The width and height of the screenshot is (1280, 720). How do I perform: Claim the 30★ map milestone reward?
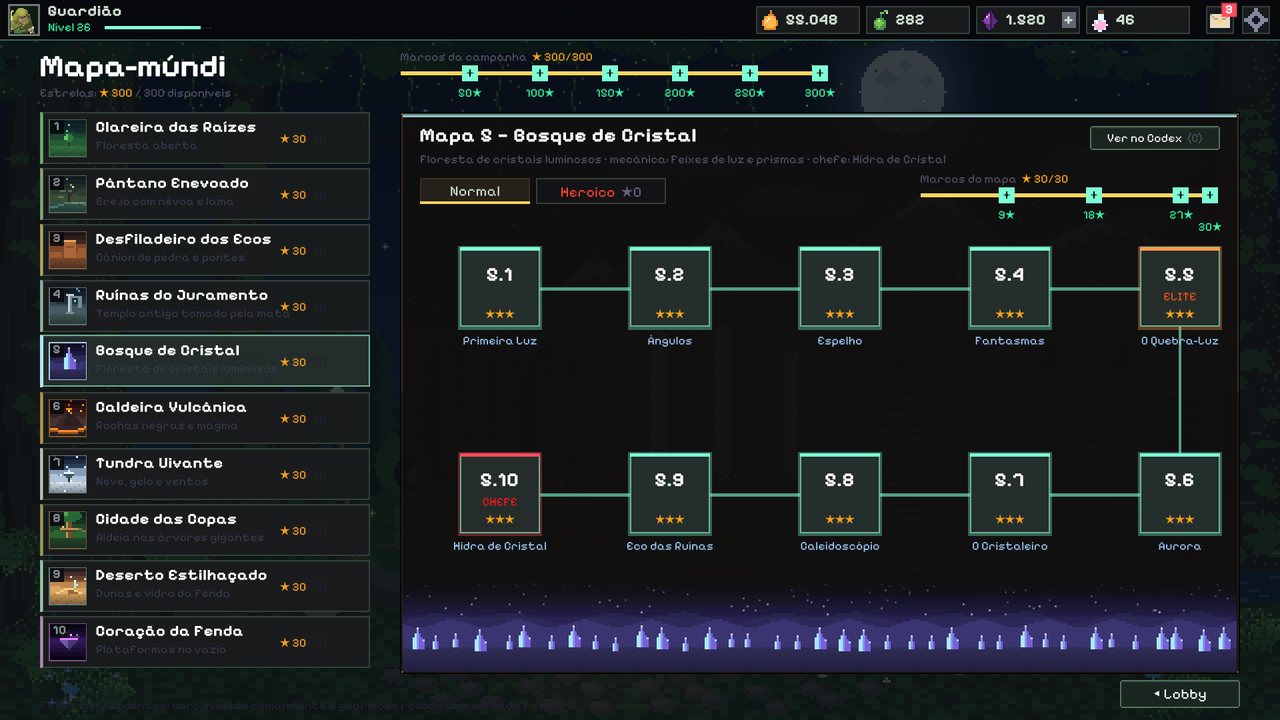click(x=1210, y=195)
